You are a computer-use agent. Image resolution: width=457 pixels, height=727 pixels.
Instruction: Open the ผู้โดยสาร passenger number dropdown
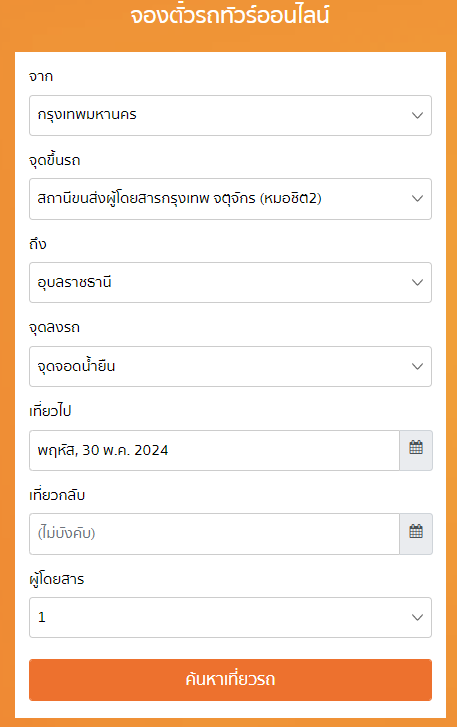(230, 618)
